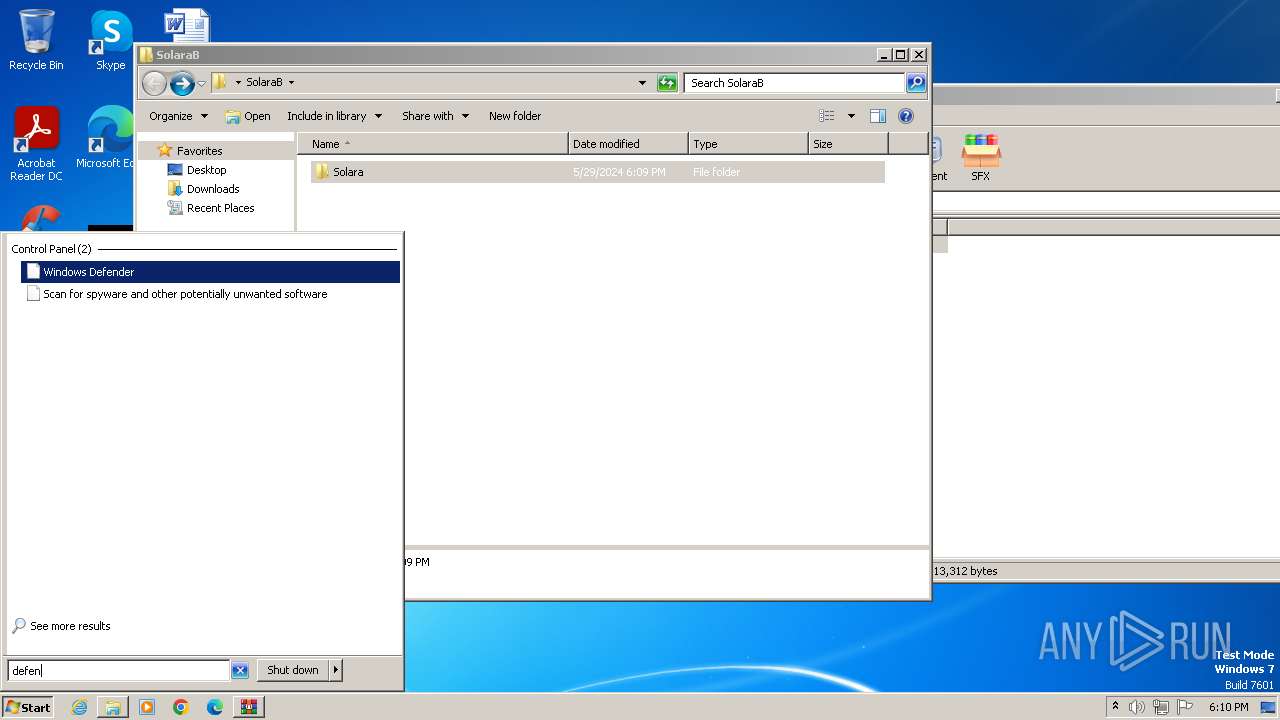Click See more results link
The width and height of the screenshot is (1280, 720).
coord(61,626)
